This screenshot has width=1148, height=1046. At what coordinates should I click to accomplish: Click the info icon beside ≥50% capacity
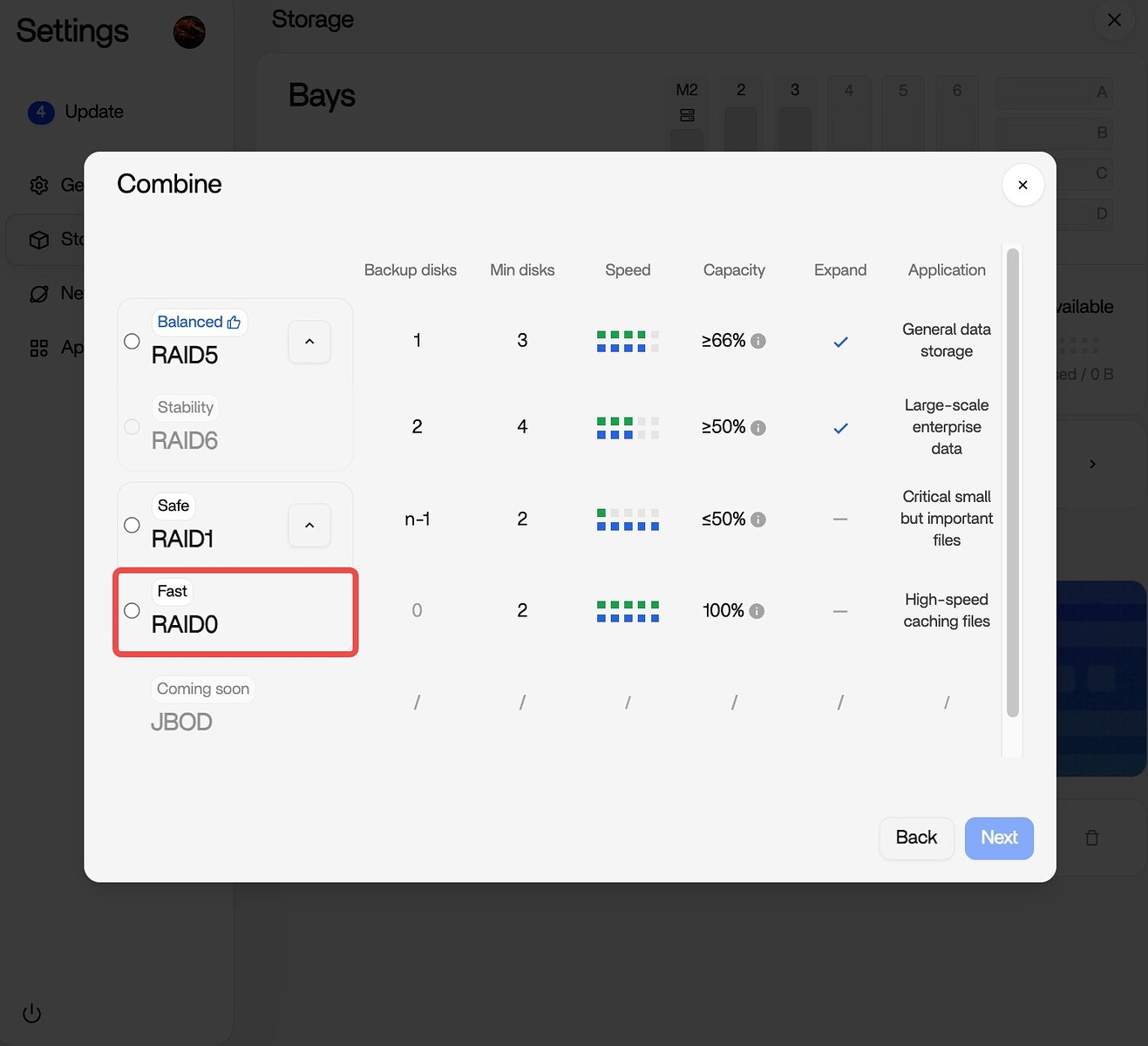(758, 428)
